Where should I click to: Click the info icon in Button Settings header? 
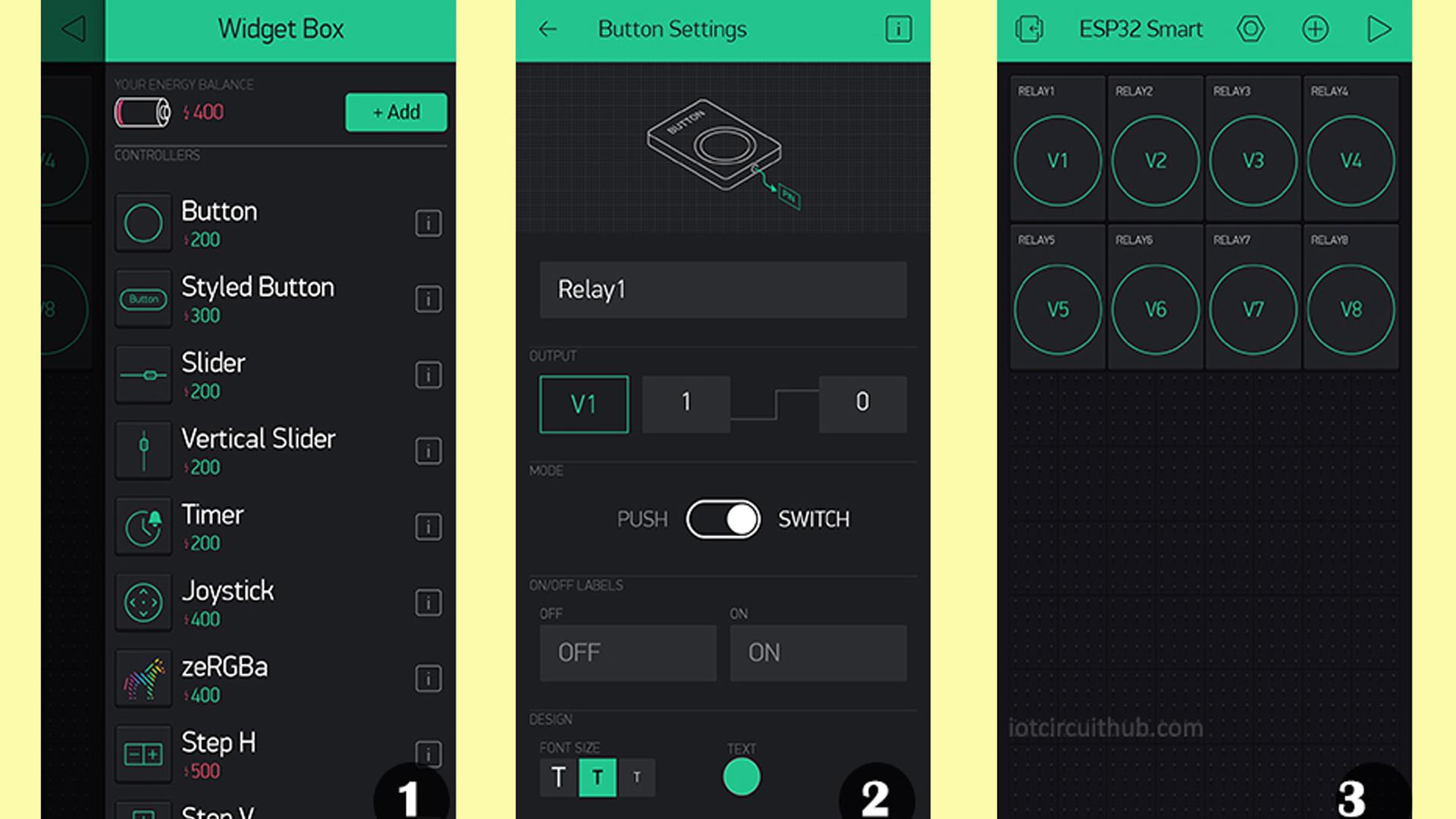(896, 29)
